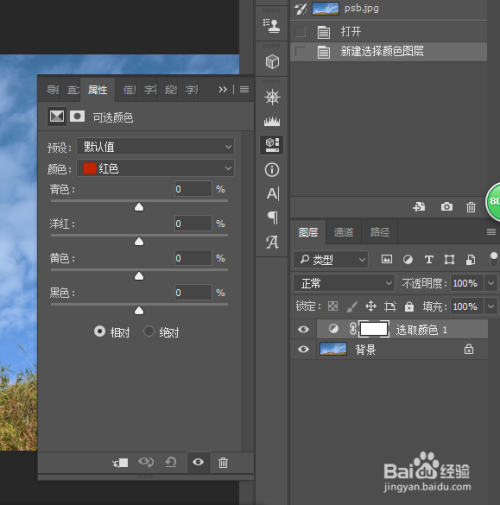
Task: Switch to the 通道 tab
Action: [x=343, y=232]
